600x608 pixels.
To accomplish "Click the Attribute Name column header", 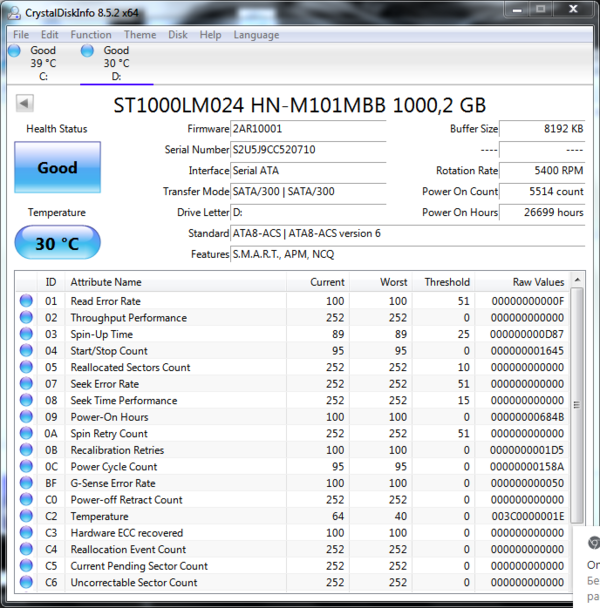I will [x=106, y=282].
